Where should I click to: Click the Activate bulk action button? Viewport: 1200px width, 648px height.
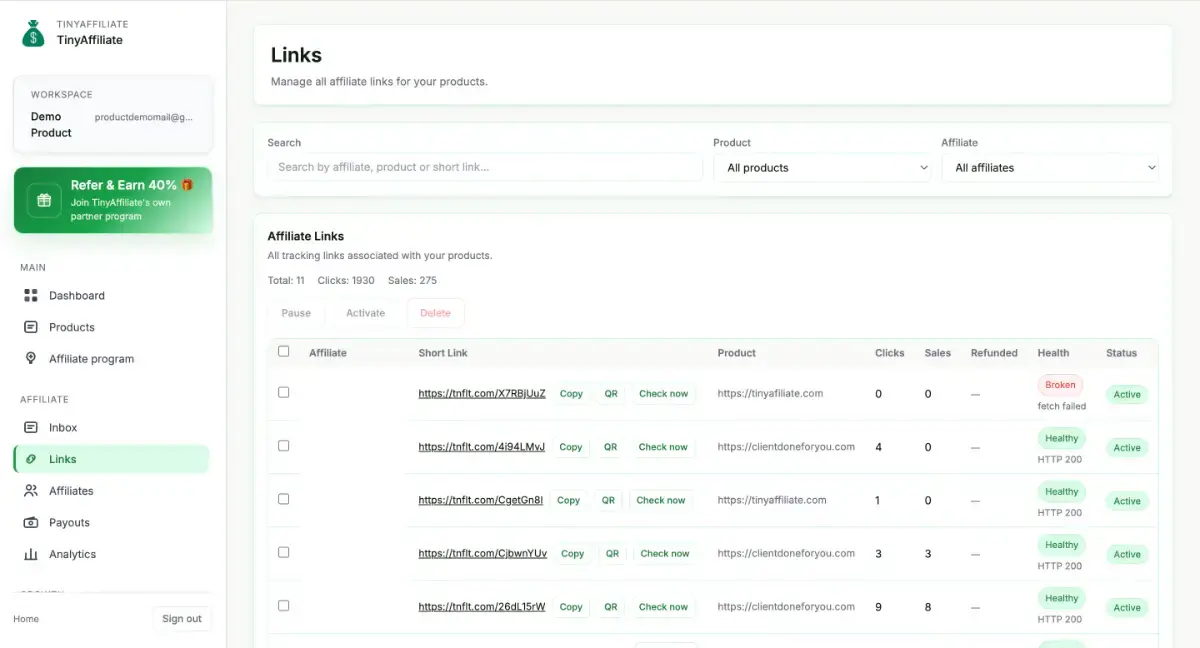365,313
